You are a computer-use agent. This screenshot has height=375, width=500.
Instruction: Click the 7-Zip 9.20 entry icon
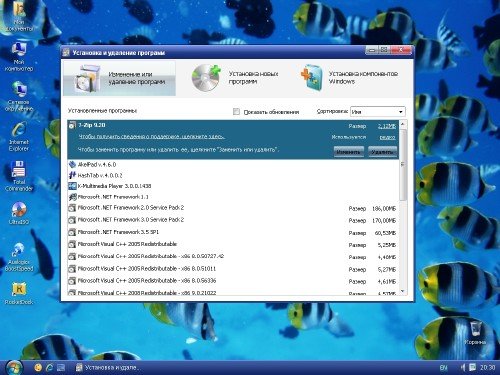click(72, 125)
